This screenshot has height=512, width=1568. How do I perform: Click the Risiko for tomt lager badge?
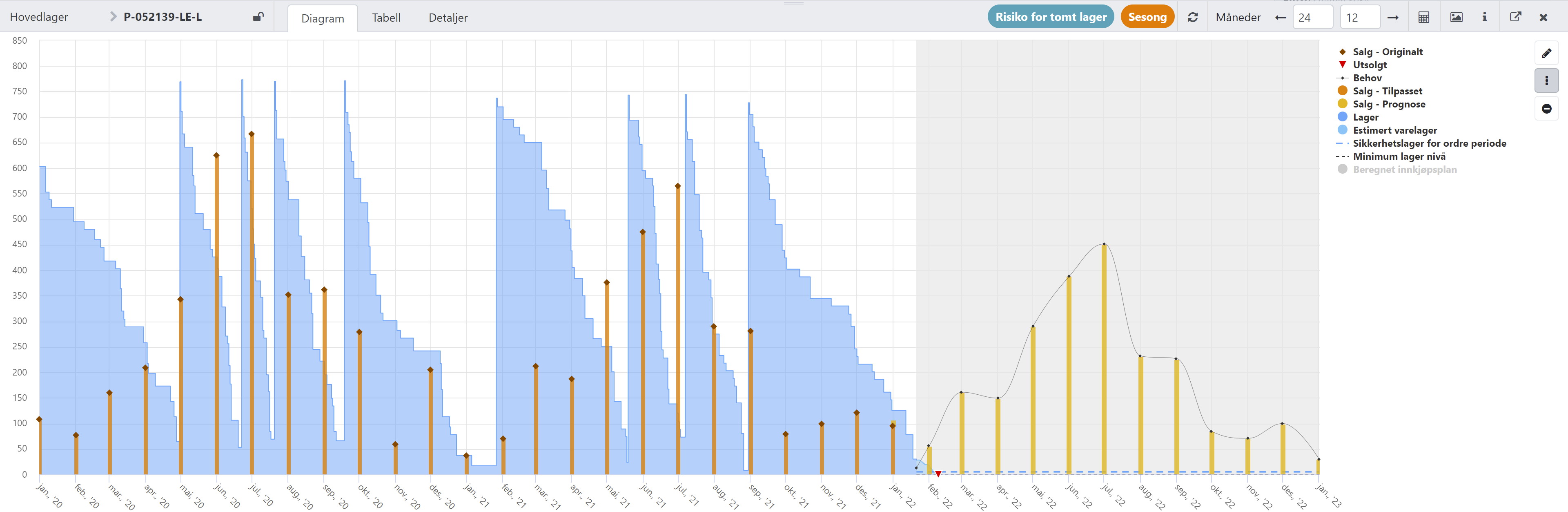1051,17
